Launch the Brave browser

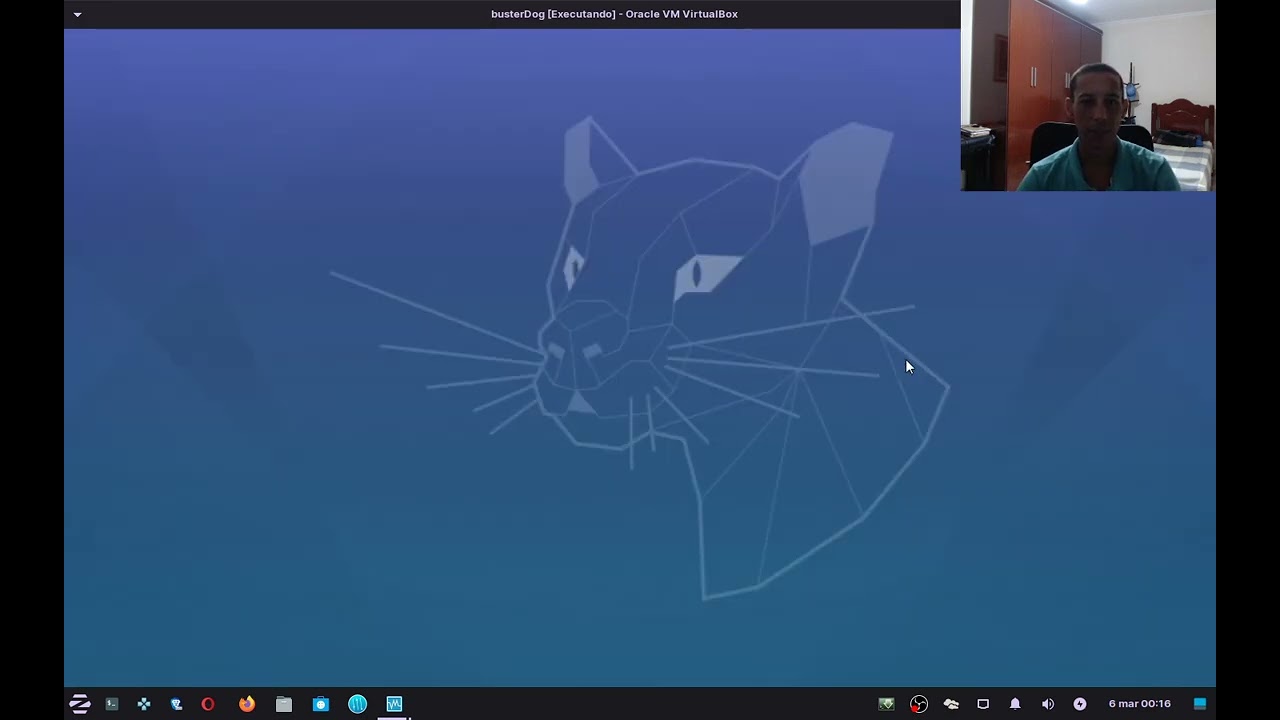(x=176, y=704)
